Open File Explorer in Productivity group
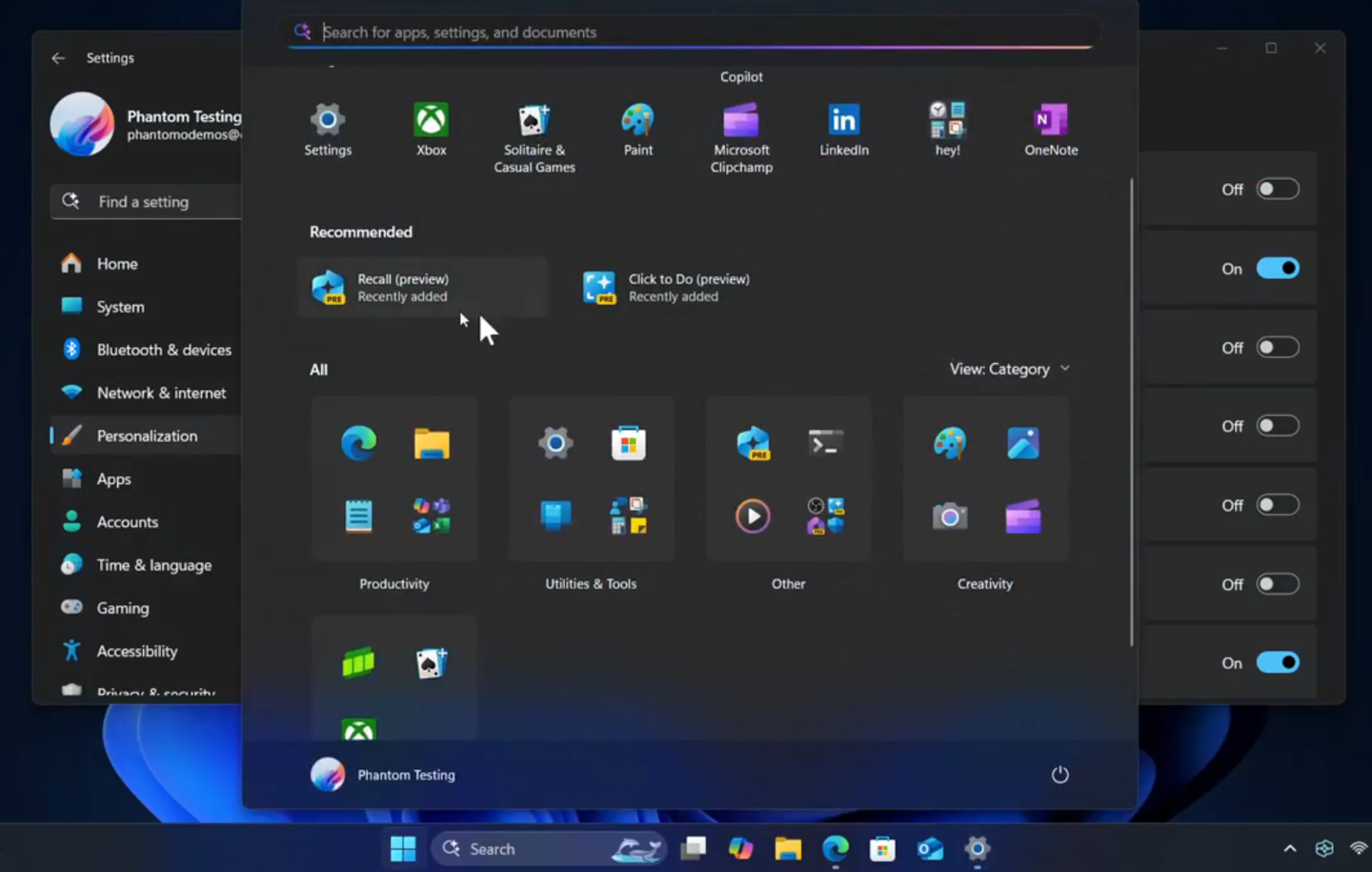Screen dimensions: 1372x872 coord(432,443)
